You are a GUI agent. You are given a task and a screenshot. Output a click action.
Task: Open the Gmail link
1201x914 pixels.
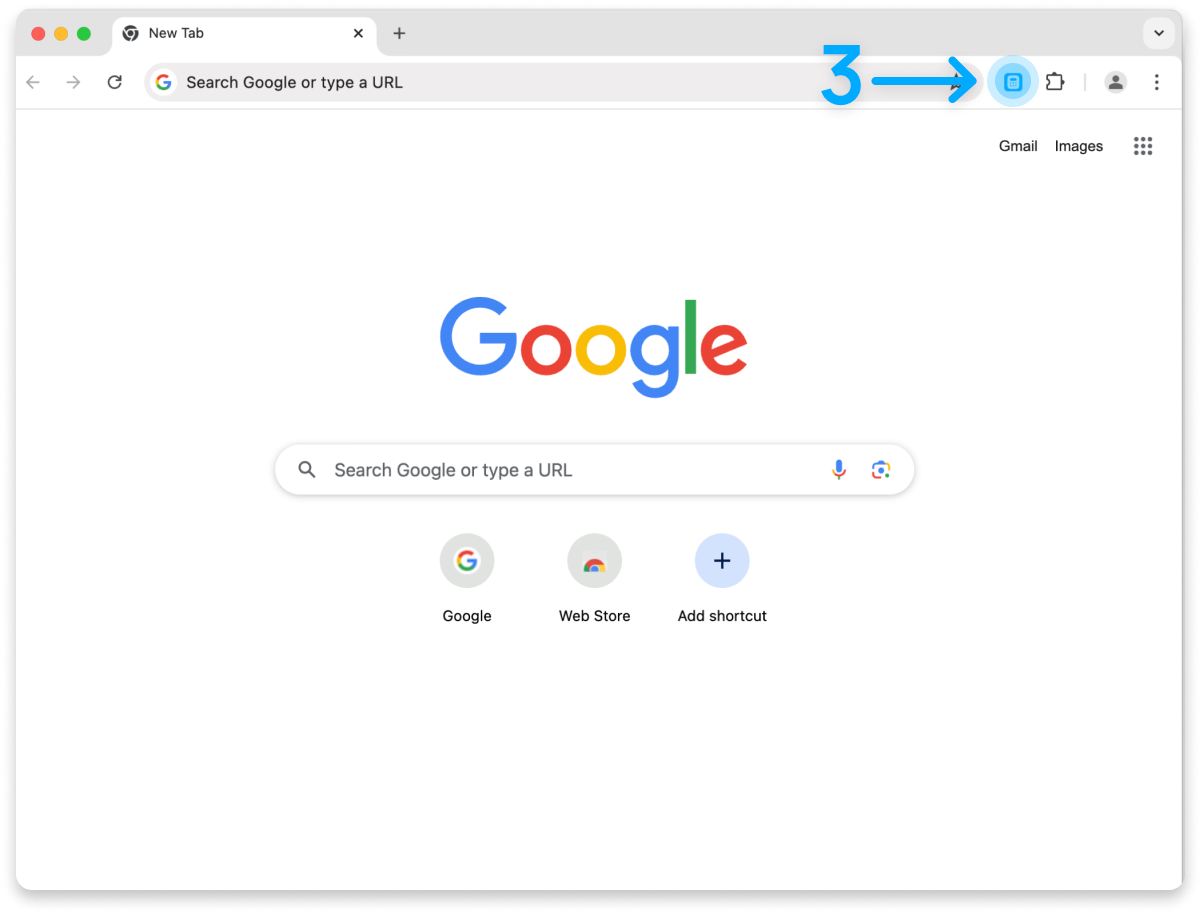[1018, 146]
